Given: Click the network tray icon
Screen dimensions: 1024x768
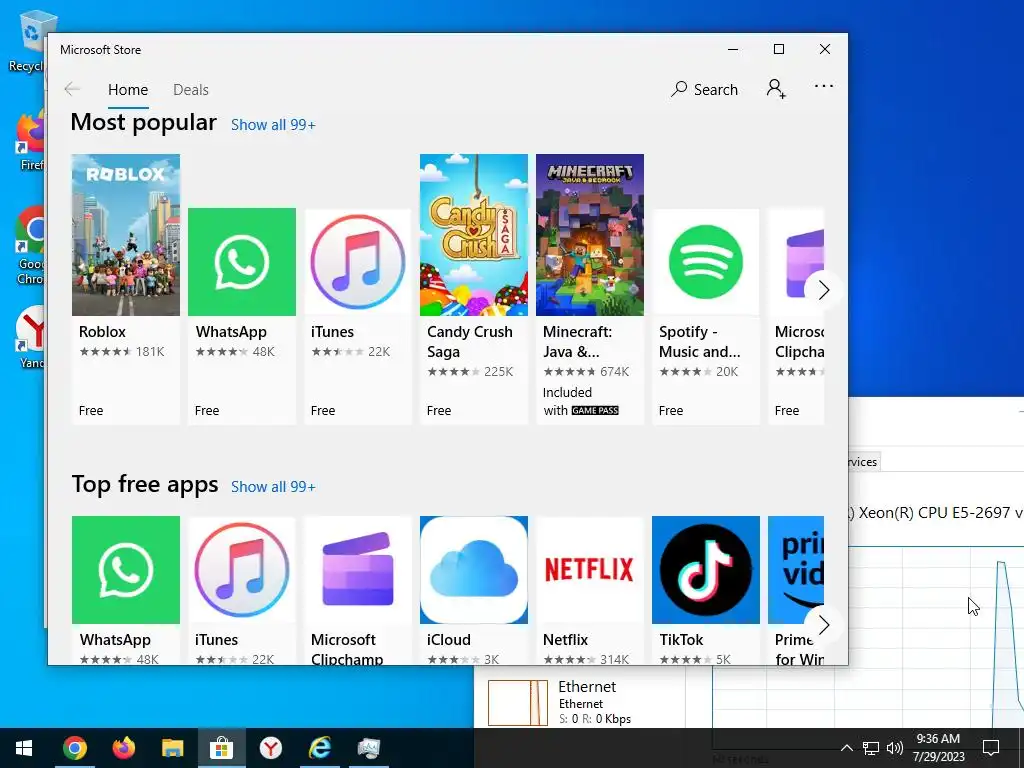Looking at the screenshot, I should 871,748.
